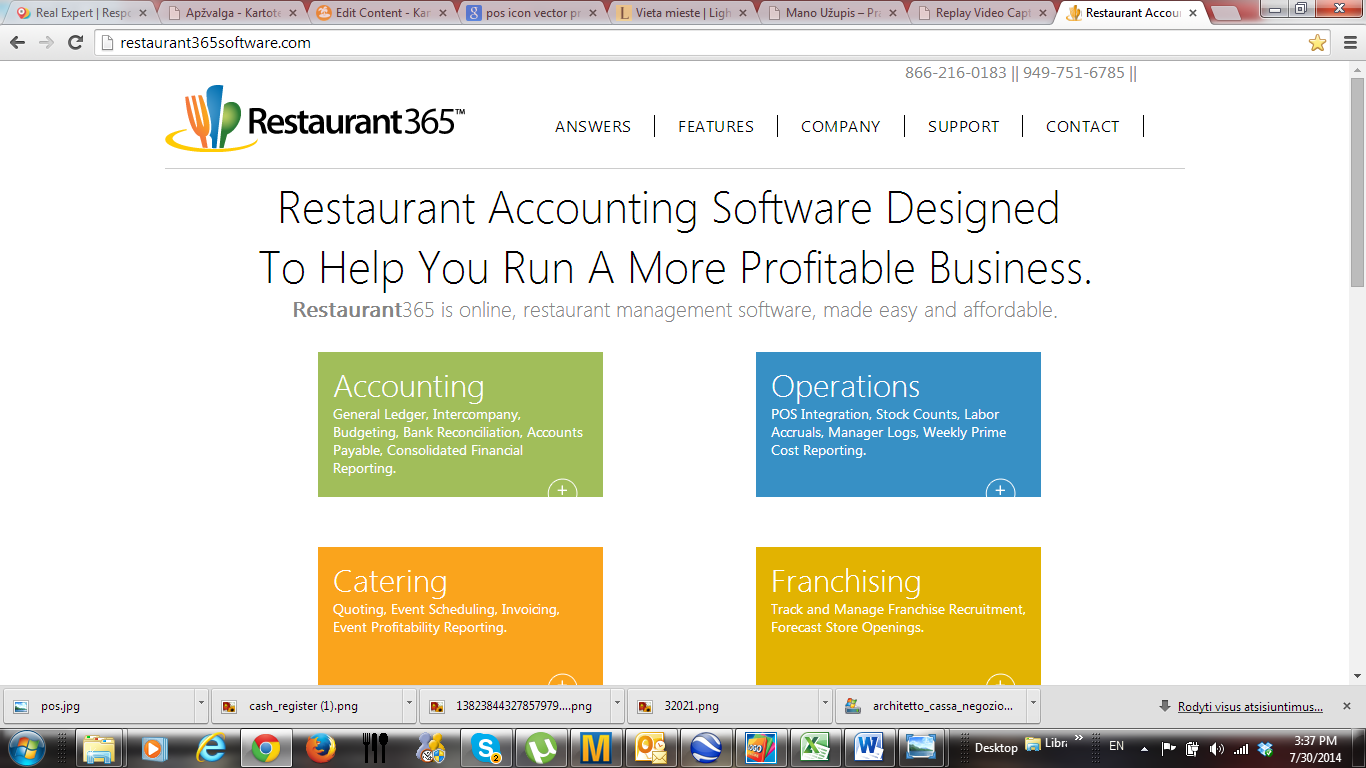Open dropdown arrow next to pos.jpg
This screenshot has width=1366, height=768.
(201, 706)
